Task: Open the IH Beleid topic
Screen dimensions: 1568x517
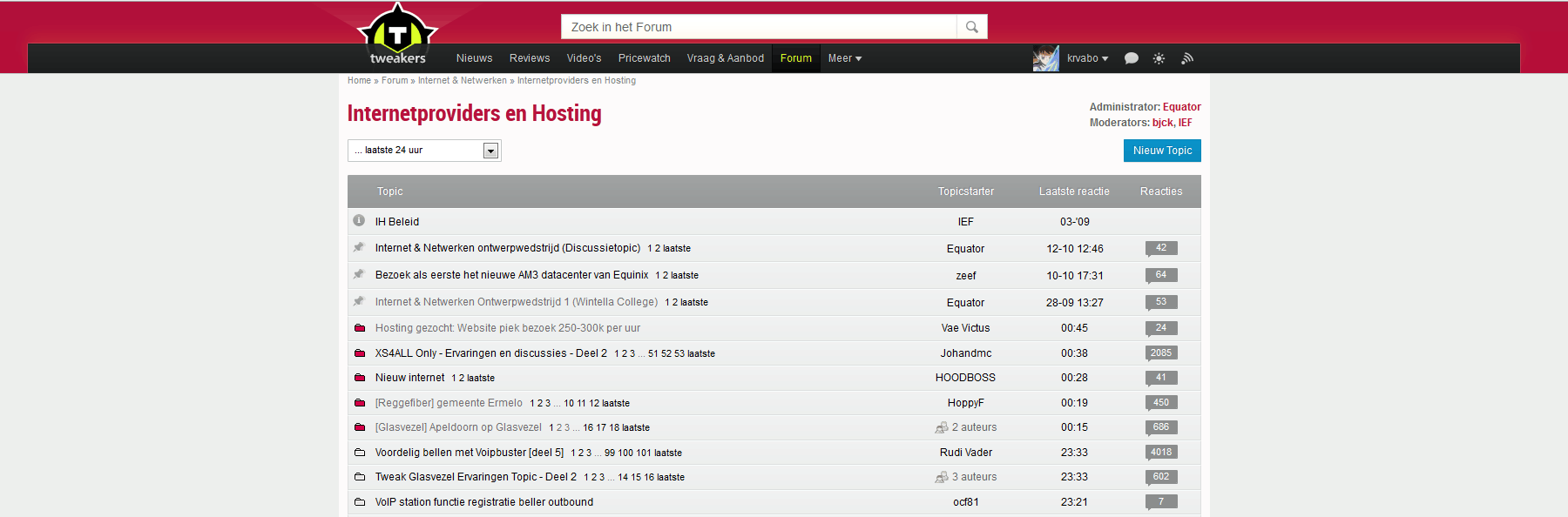Action: 397,222
